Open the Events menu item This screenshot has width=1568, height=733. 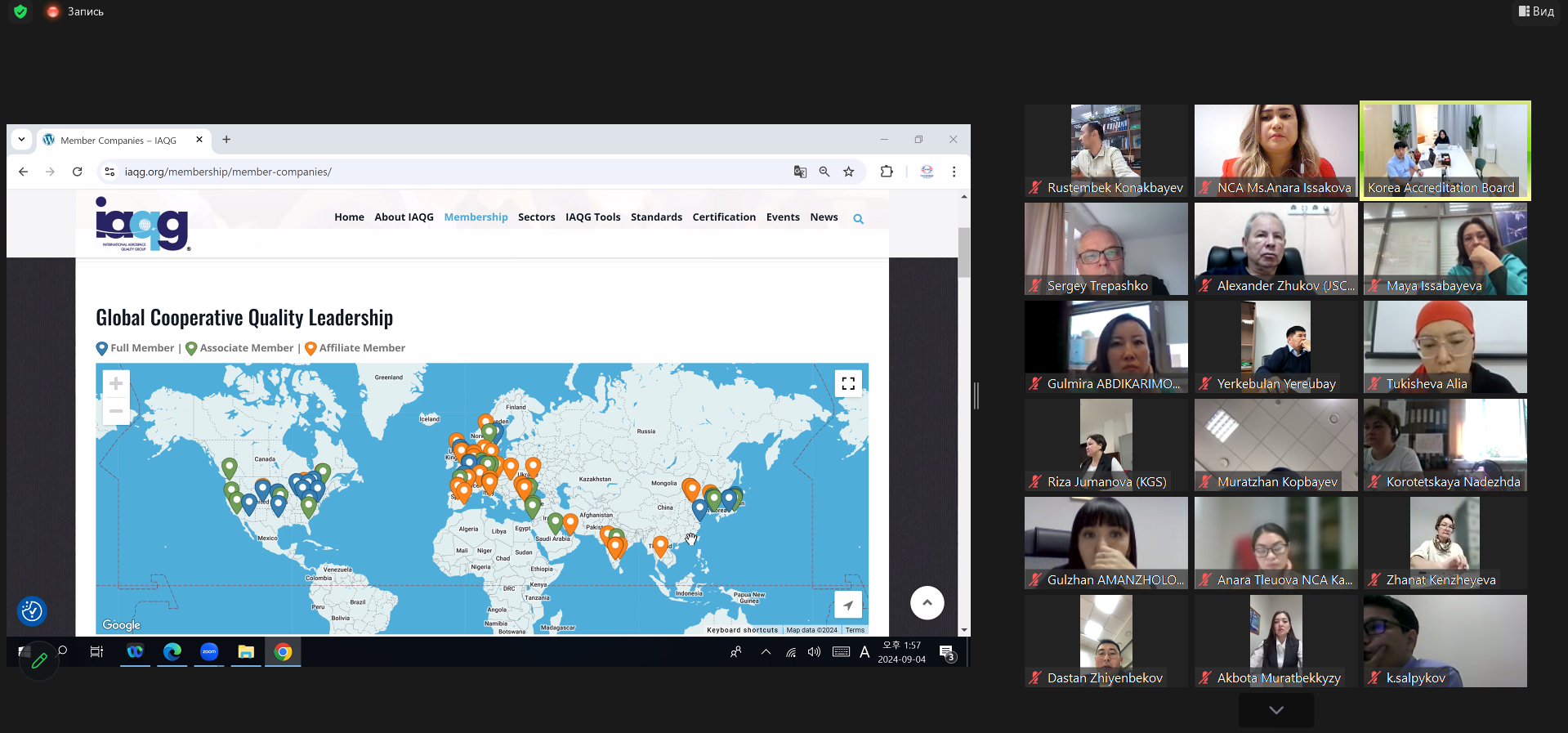point(783,217)
